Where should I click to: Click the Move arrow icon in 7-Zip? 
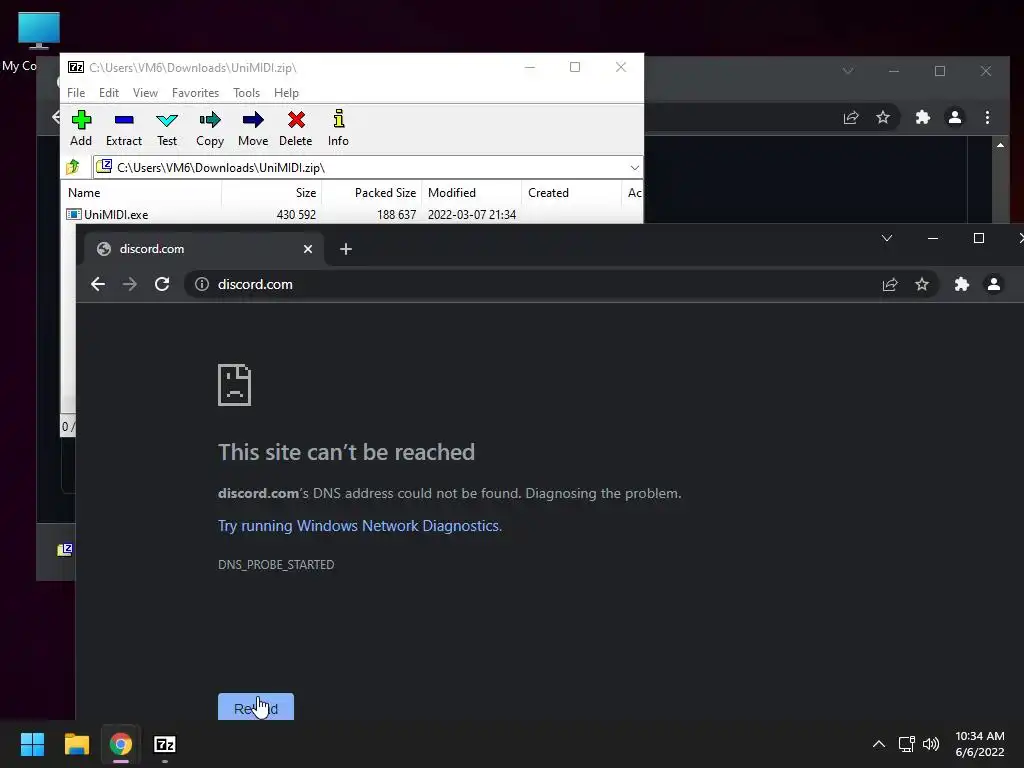[253, 129]
